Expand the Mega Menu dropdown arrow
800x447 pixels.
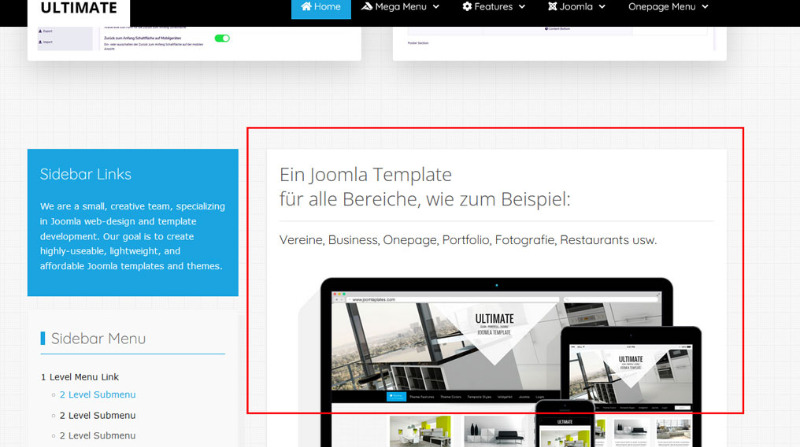436,7
